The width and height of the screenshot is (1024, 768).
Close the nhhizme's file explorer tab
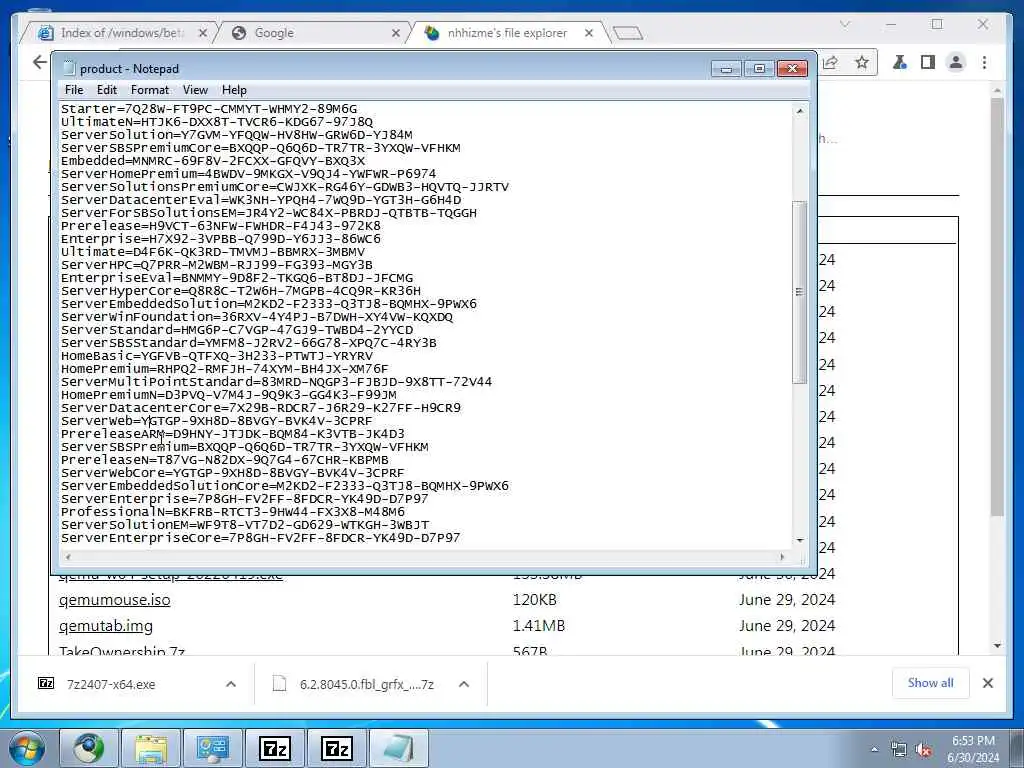(588, 33)
